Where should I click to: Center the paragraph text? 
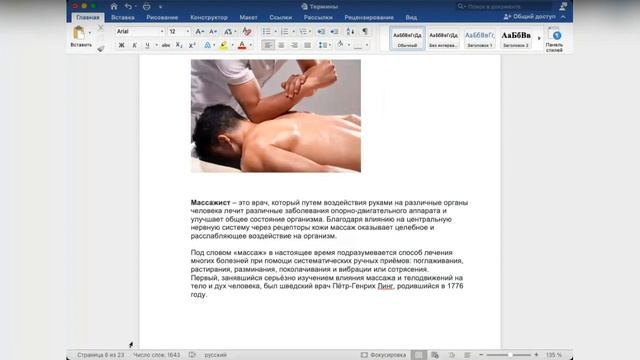click(281, 45)
